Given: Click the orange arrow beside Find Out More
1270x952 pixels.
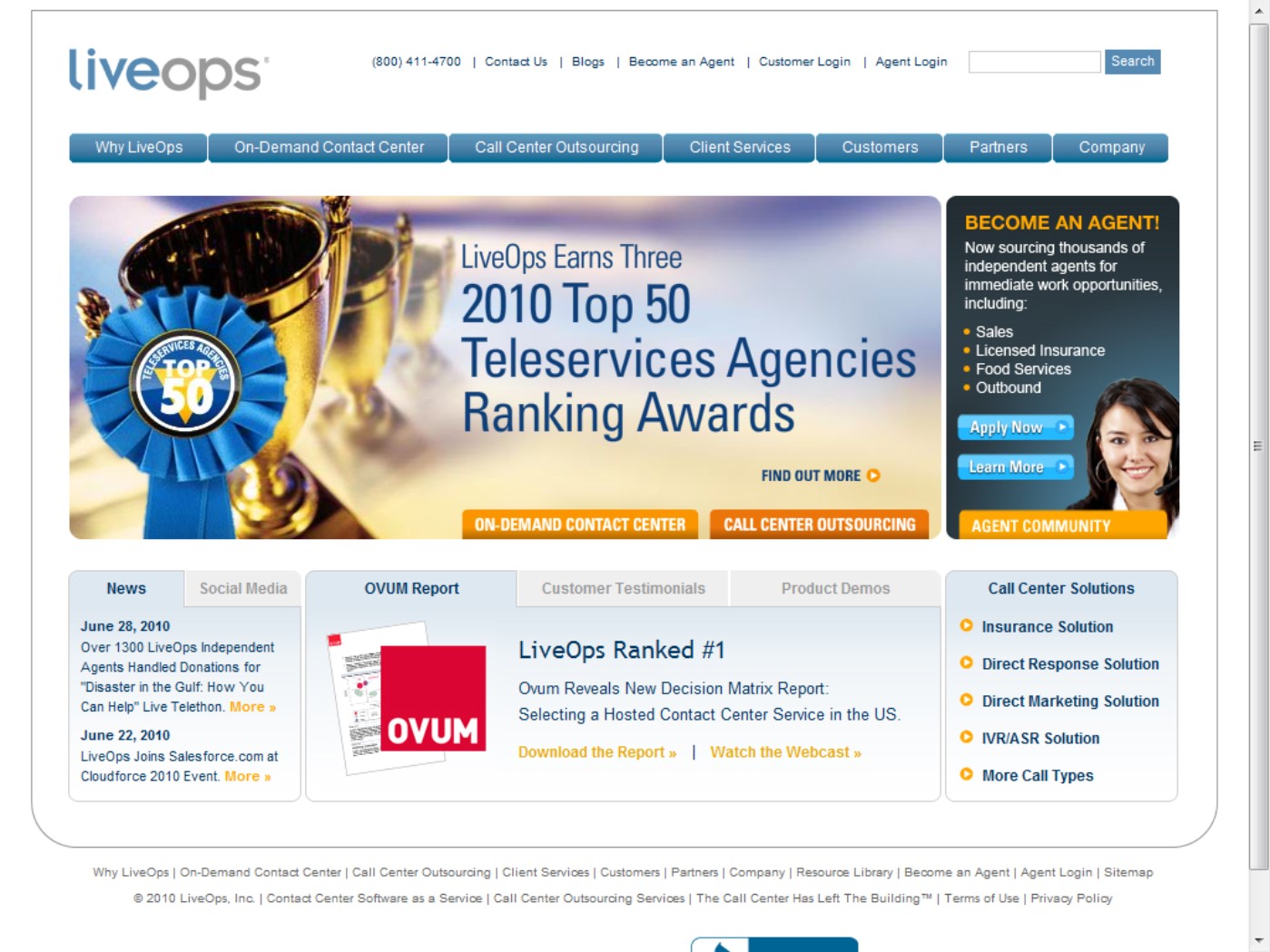Looking at the screenshot, I should tap(873, 476).
